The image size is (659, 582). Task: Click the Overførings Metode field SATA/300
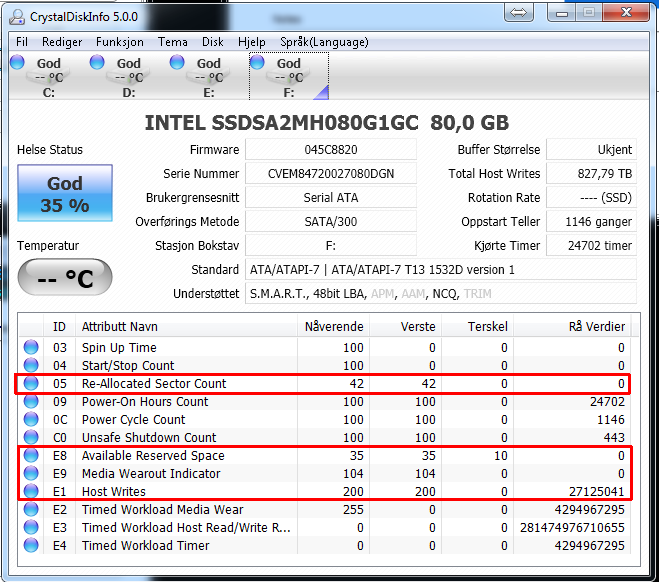click(x=331, y=221)
